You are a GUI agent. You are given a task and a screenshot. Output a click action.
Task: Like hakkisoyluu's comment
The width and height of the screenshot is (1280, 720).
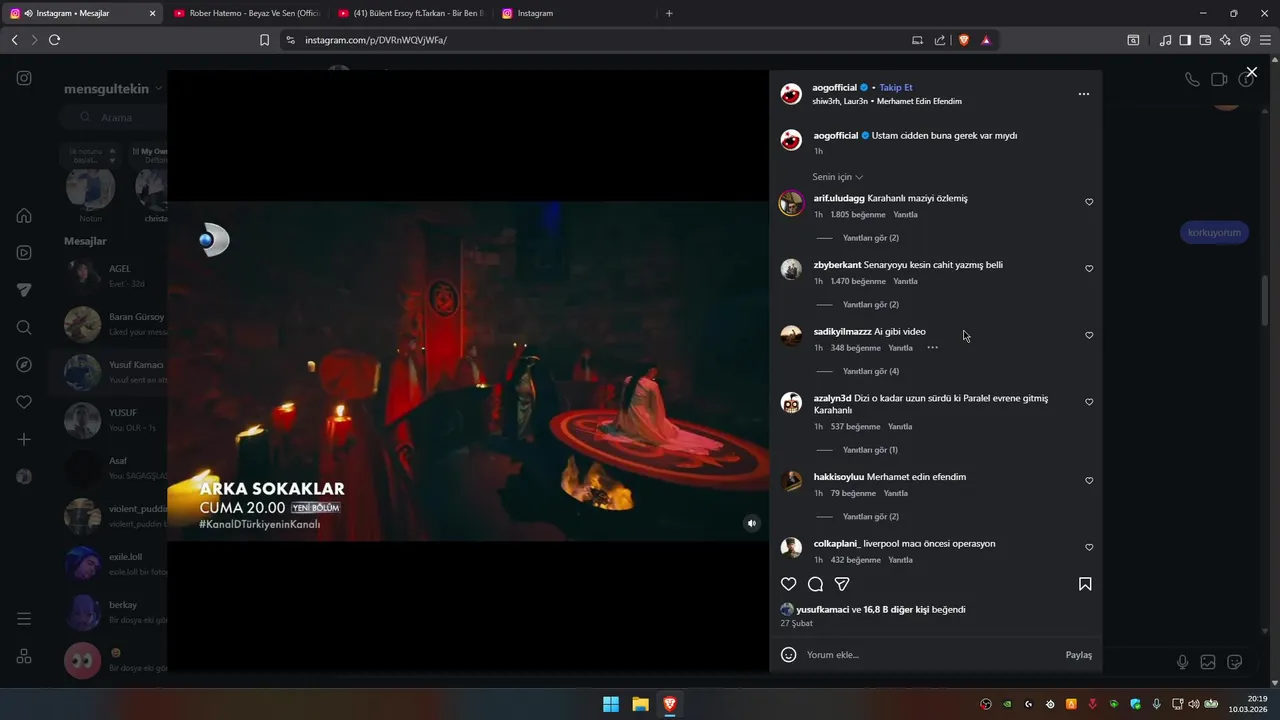click(1089, 481)
